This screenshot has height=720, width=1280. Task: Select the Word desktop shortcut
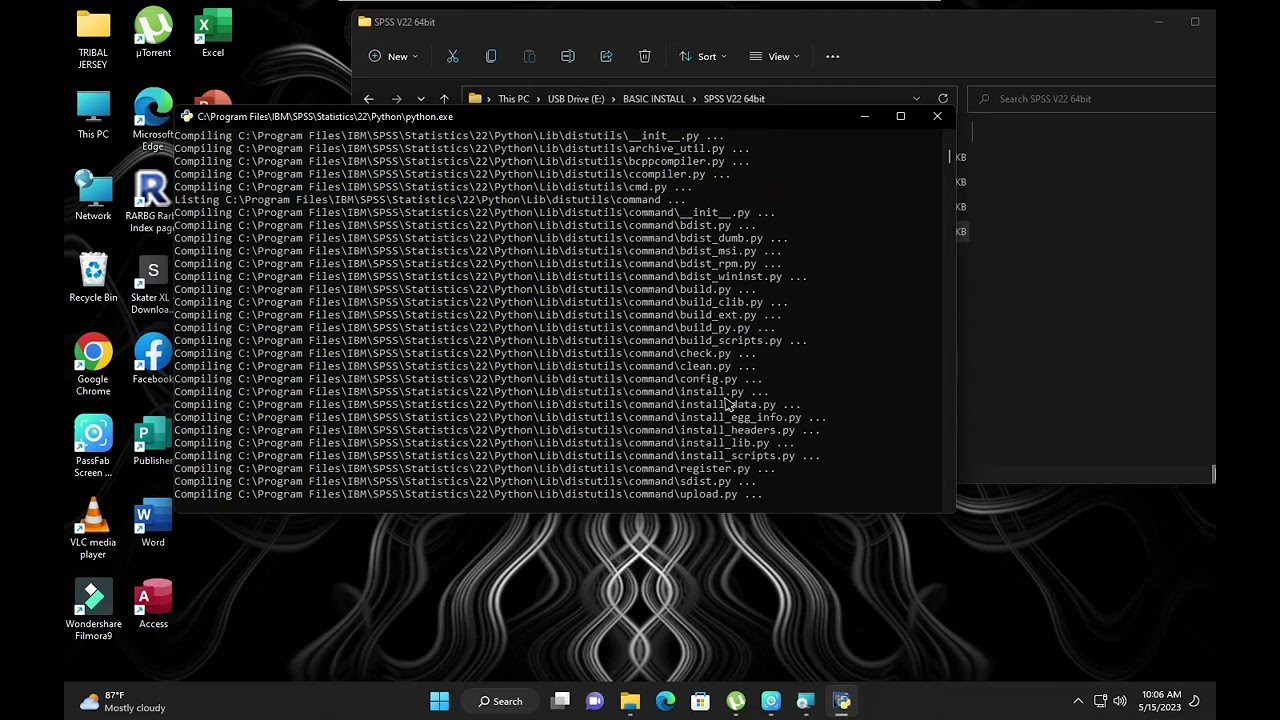153,523
